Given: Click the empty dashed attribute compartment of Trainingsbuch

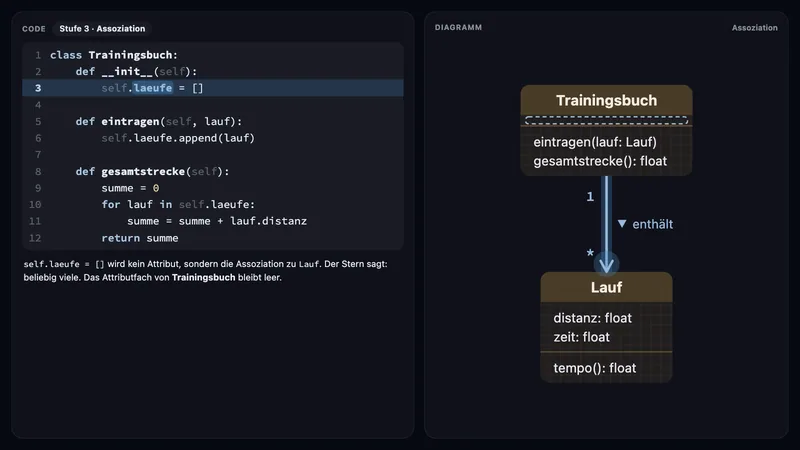Looking at the screenshot, I should coord(606,120).
